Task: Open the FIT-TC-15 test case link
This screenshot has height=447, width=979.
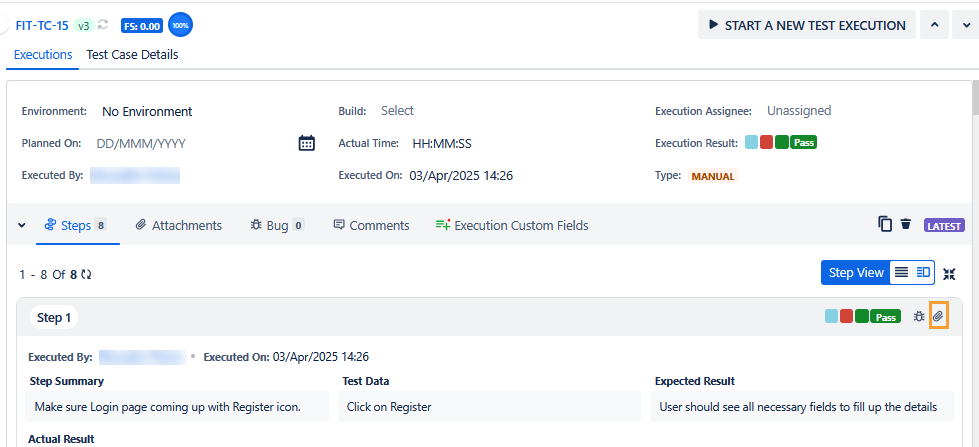Action: point(41,25)
